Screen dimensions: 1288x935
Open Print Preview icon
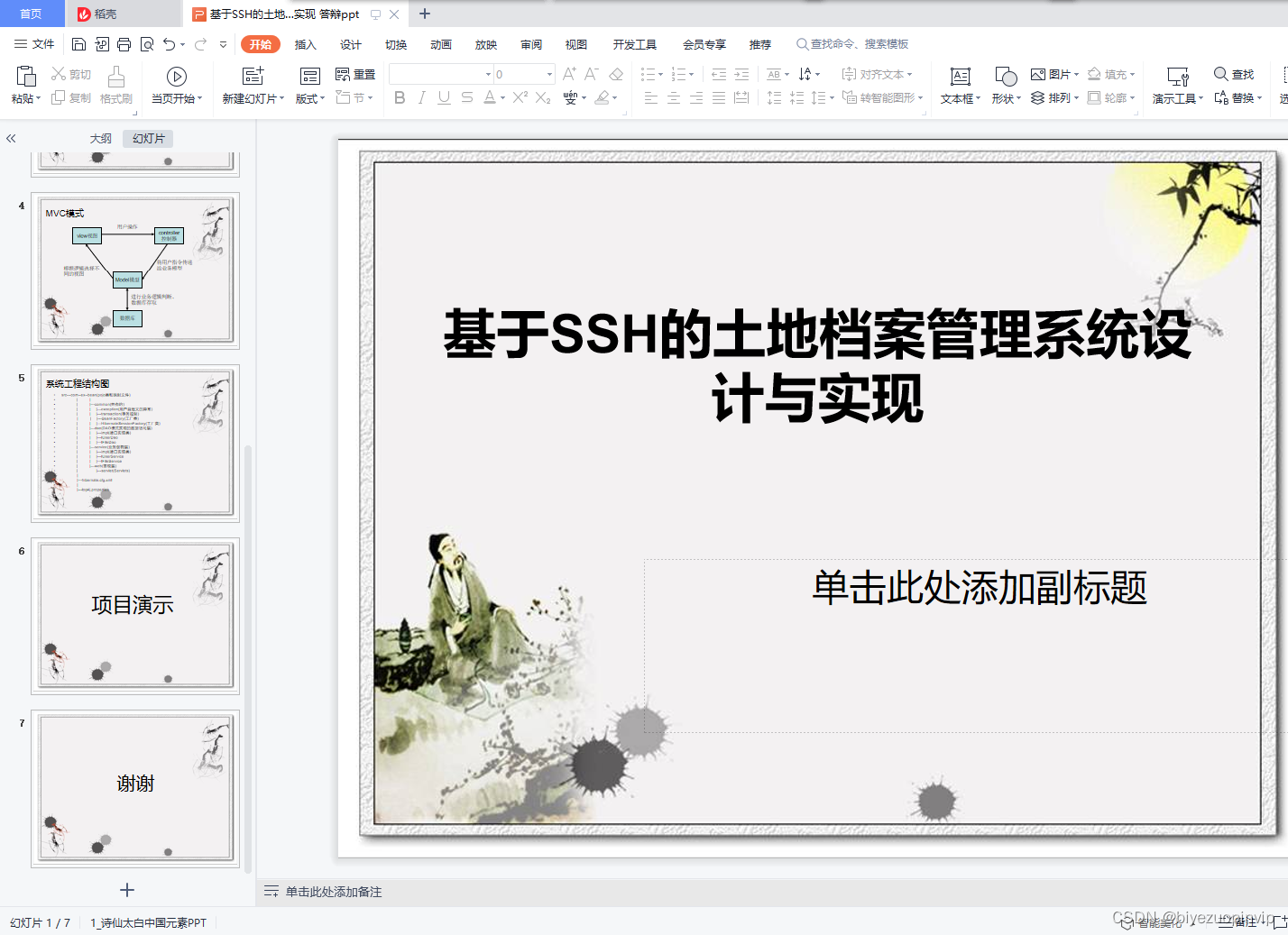click(147, 44)
